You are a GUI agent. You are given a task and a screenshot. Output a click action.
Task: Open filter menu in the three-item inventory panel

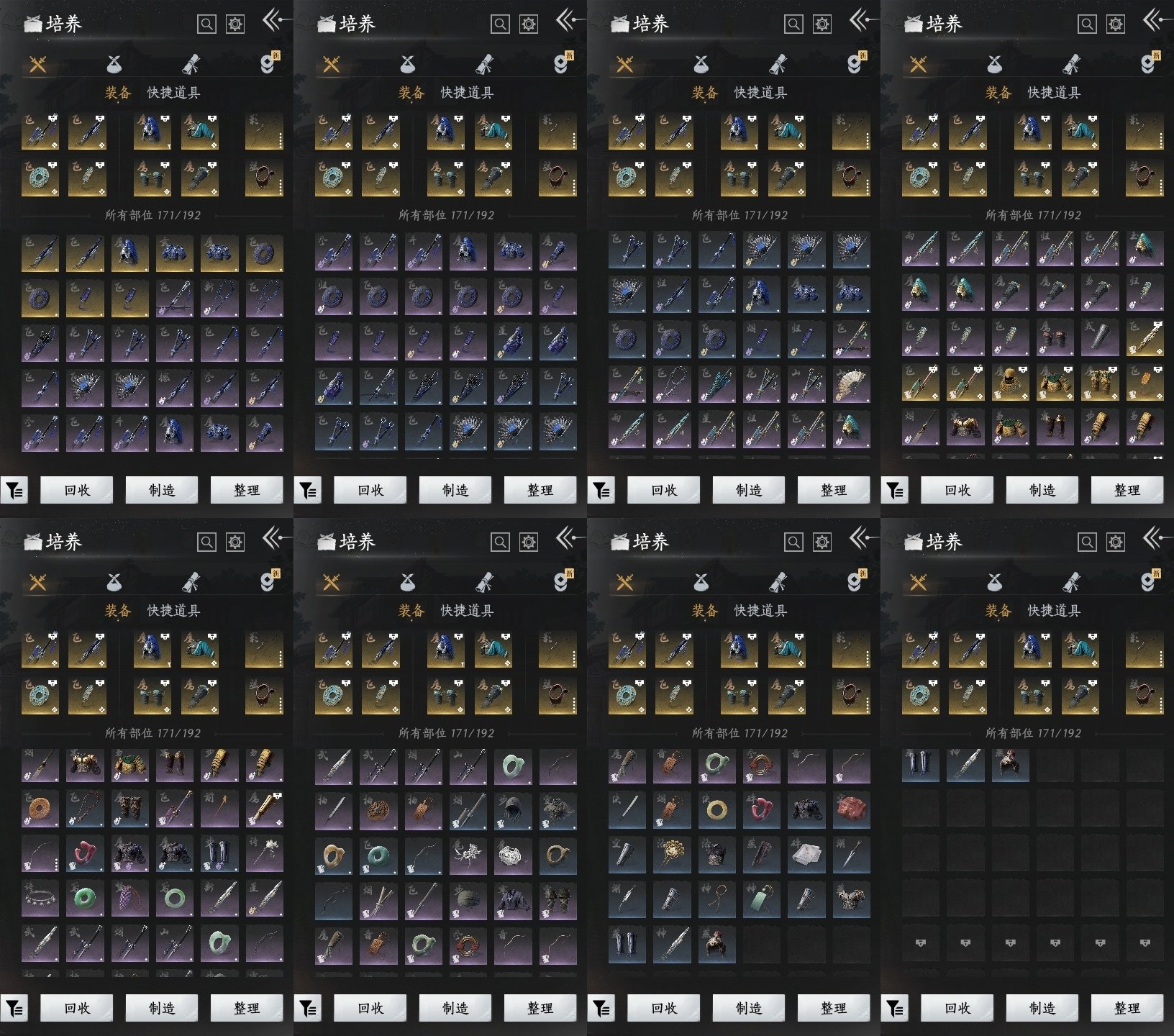point(895,1009)
